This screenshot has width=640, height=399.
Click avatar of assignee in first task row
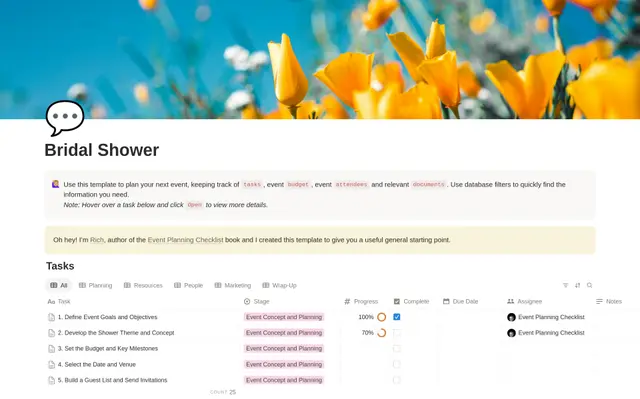coord(511,317)
